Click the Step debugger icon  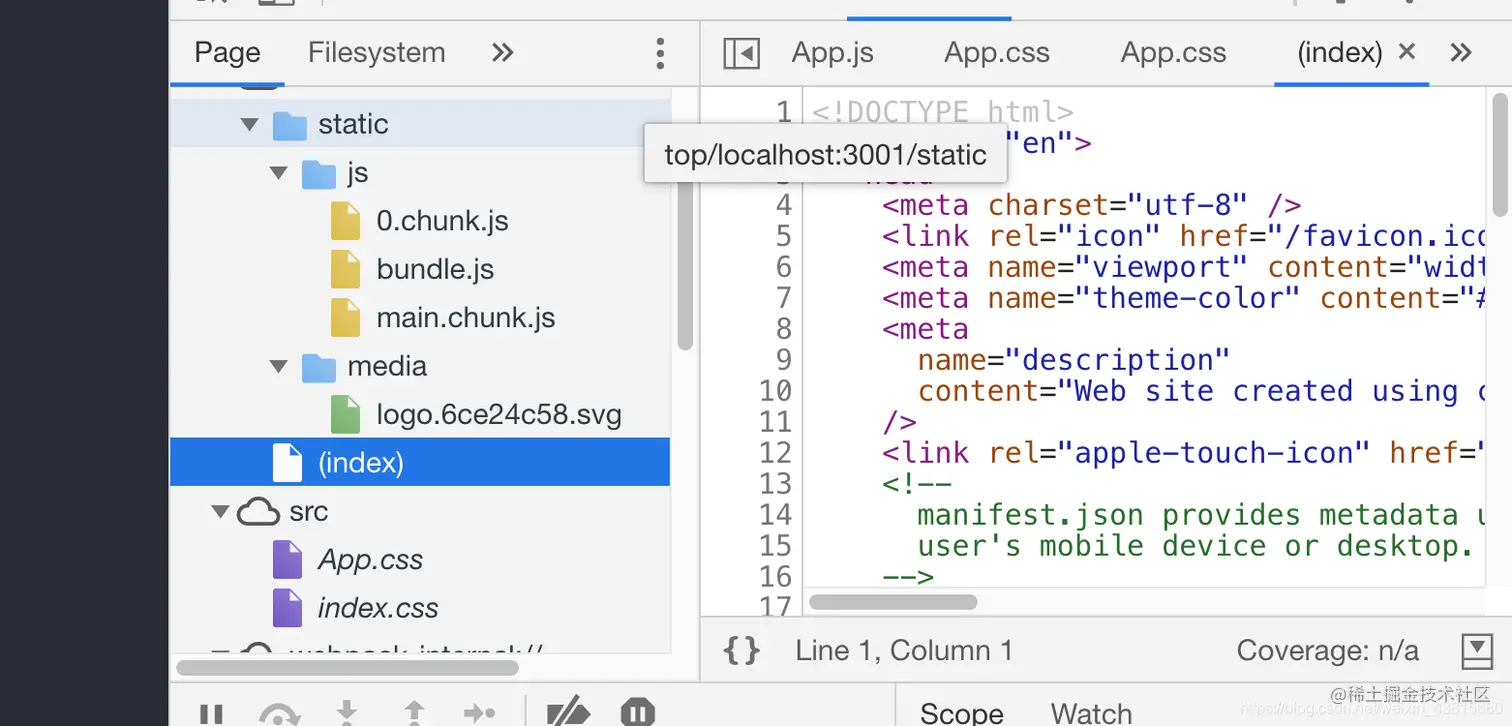point(481,713)
